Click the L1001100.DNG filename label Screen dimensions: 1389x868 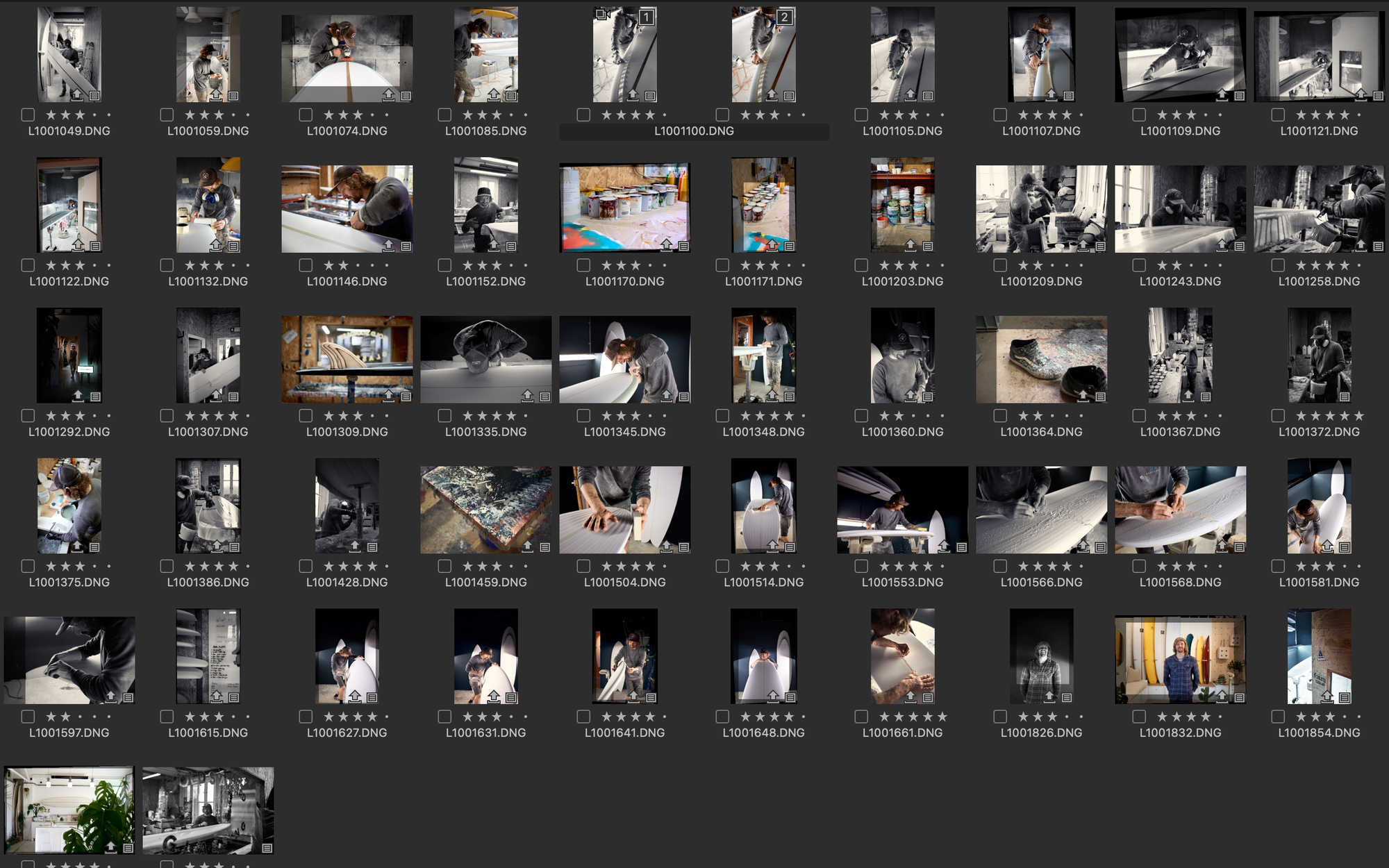coord(694,131)
